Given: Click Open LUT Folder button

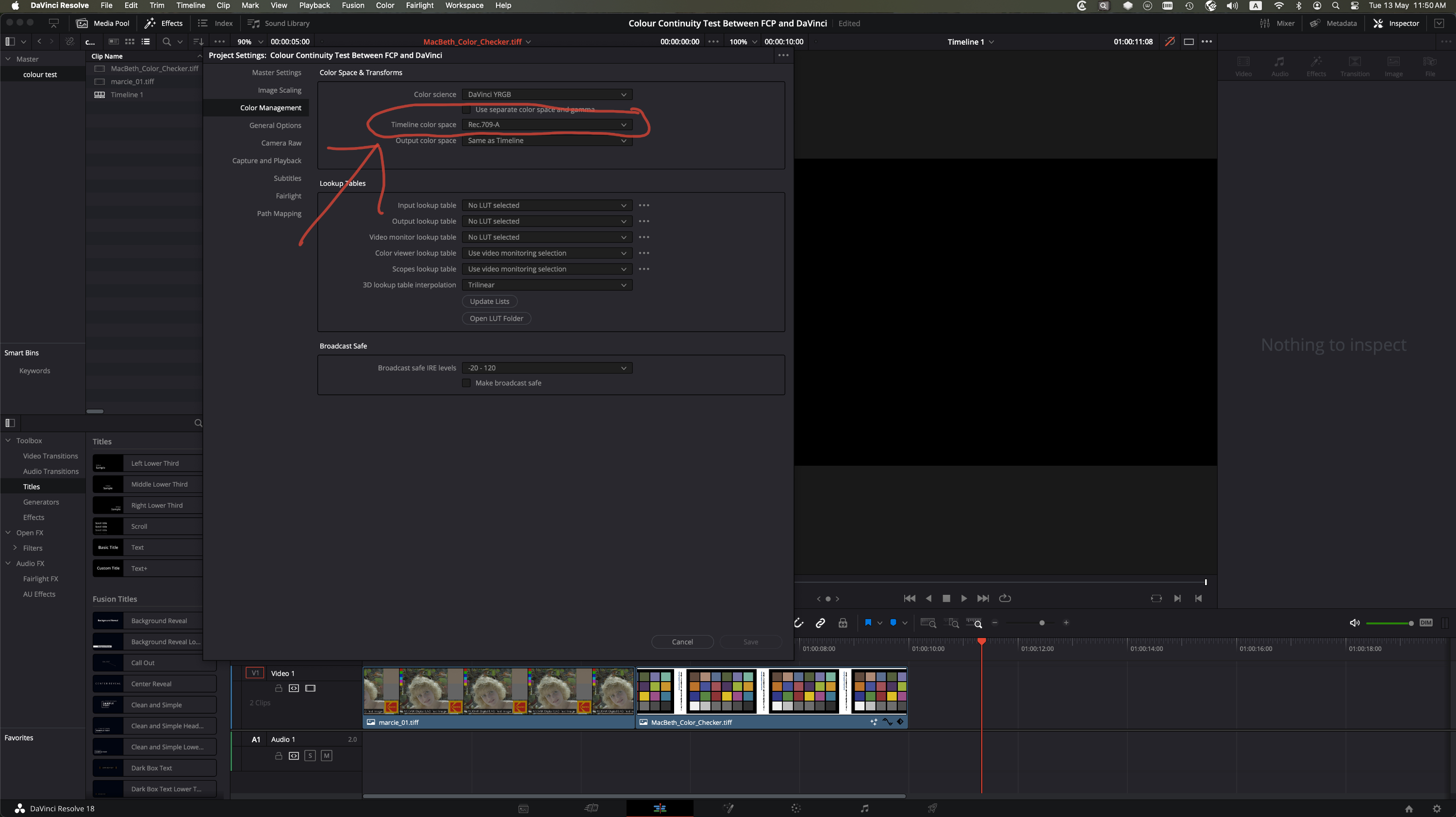Looking at the screenshot, I should click(496, 318).
